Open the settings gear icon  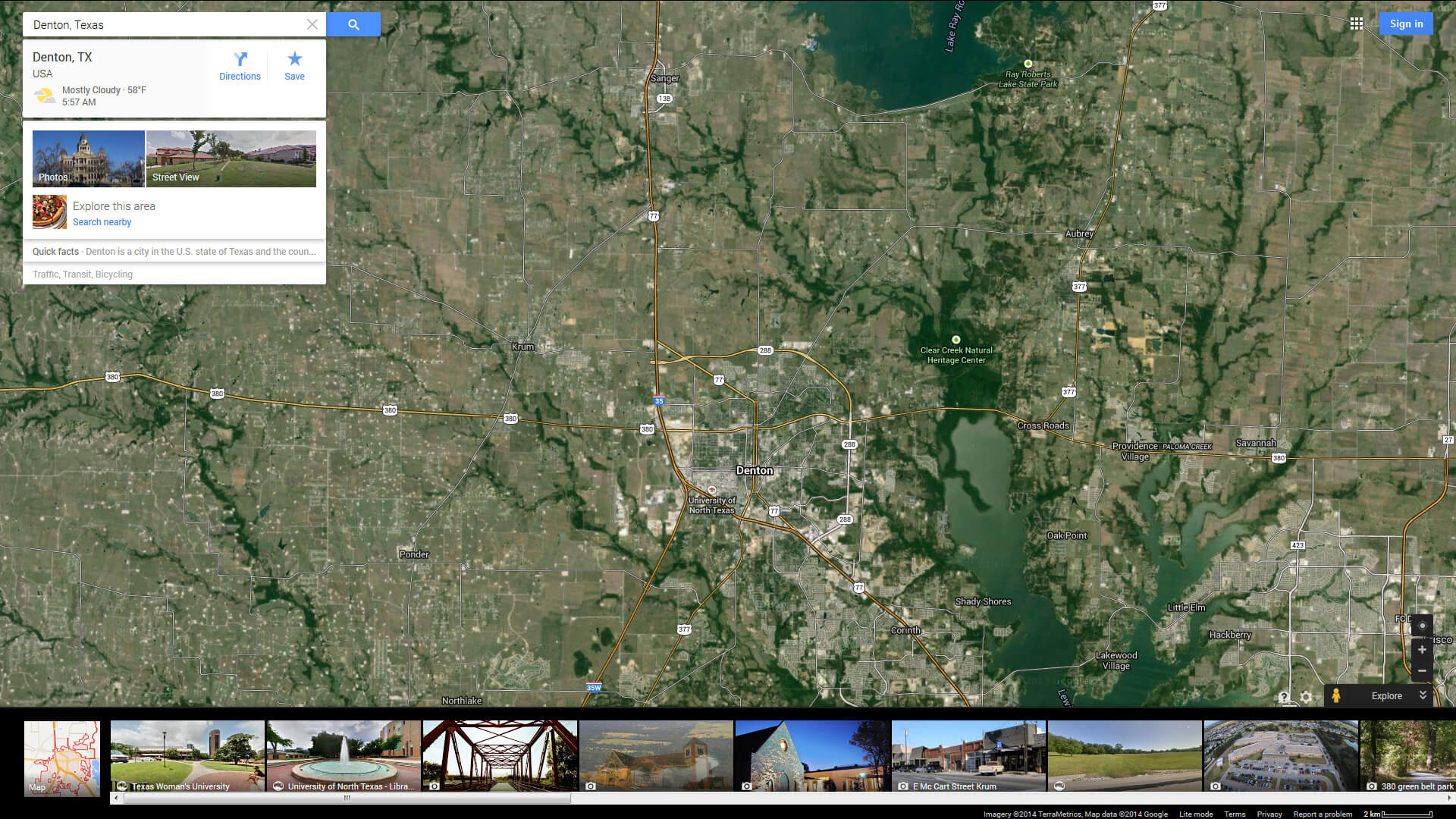click(1306, 697)
